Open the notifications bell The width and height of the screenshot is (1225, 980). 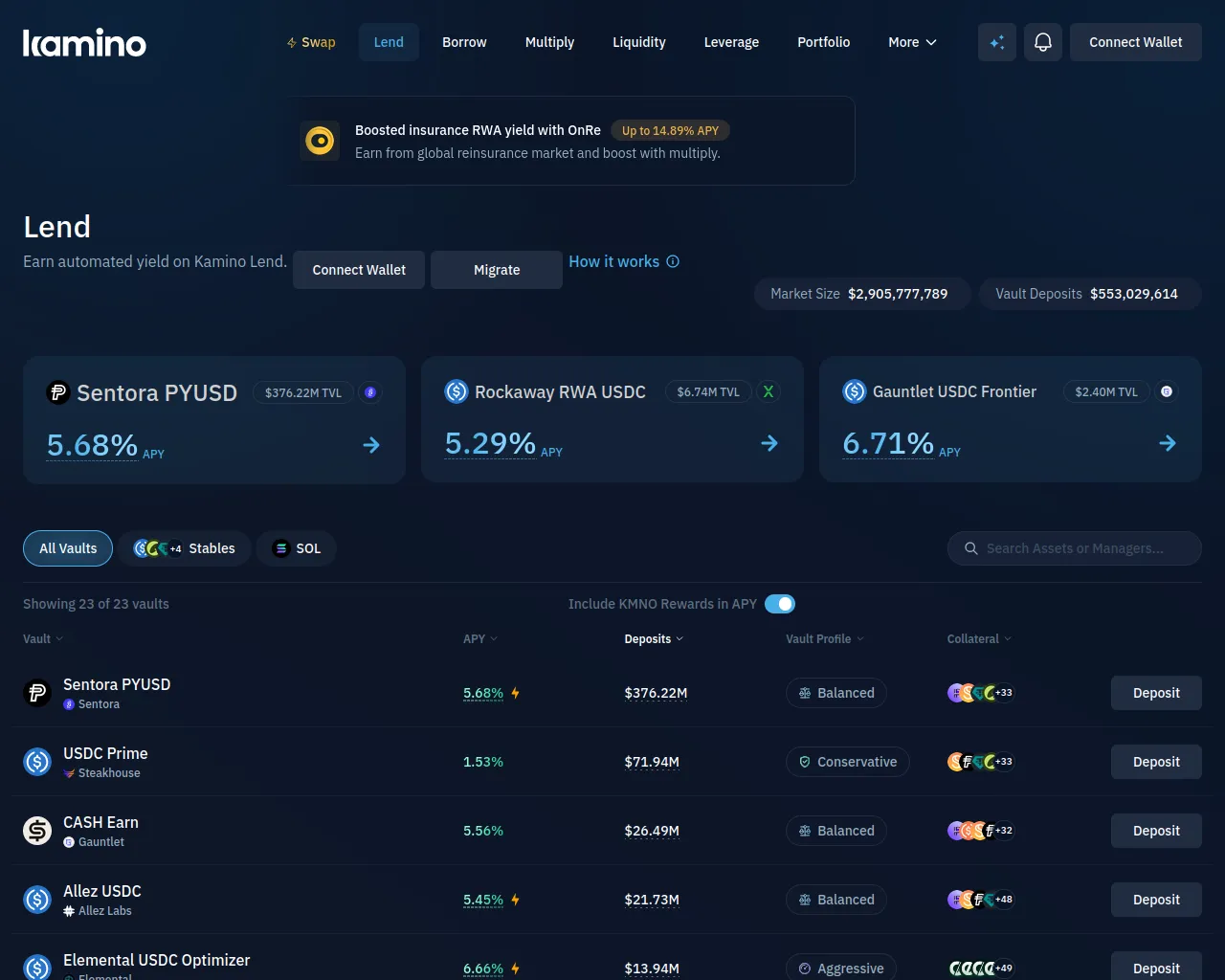pyautogui.click(x=1043, y=42)
